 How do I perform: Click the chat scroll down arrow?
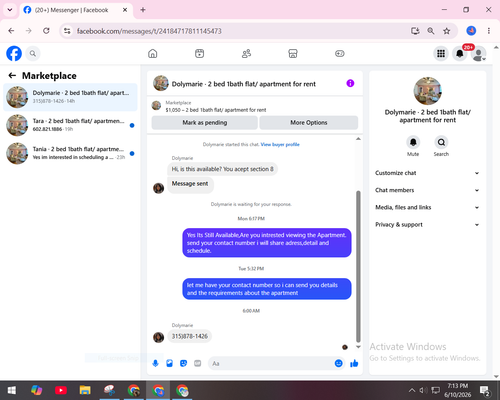coord(358,347)
